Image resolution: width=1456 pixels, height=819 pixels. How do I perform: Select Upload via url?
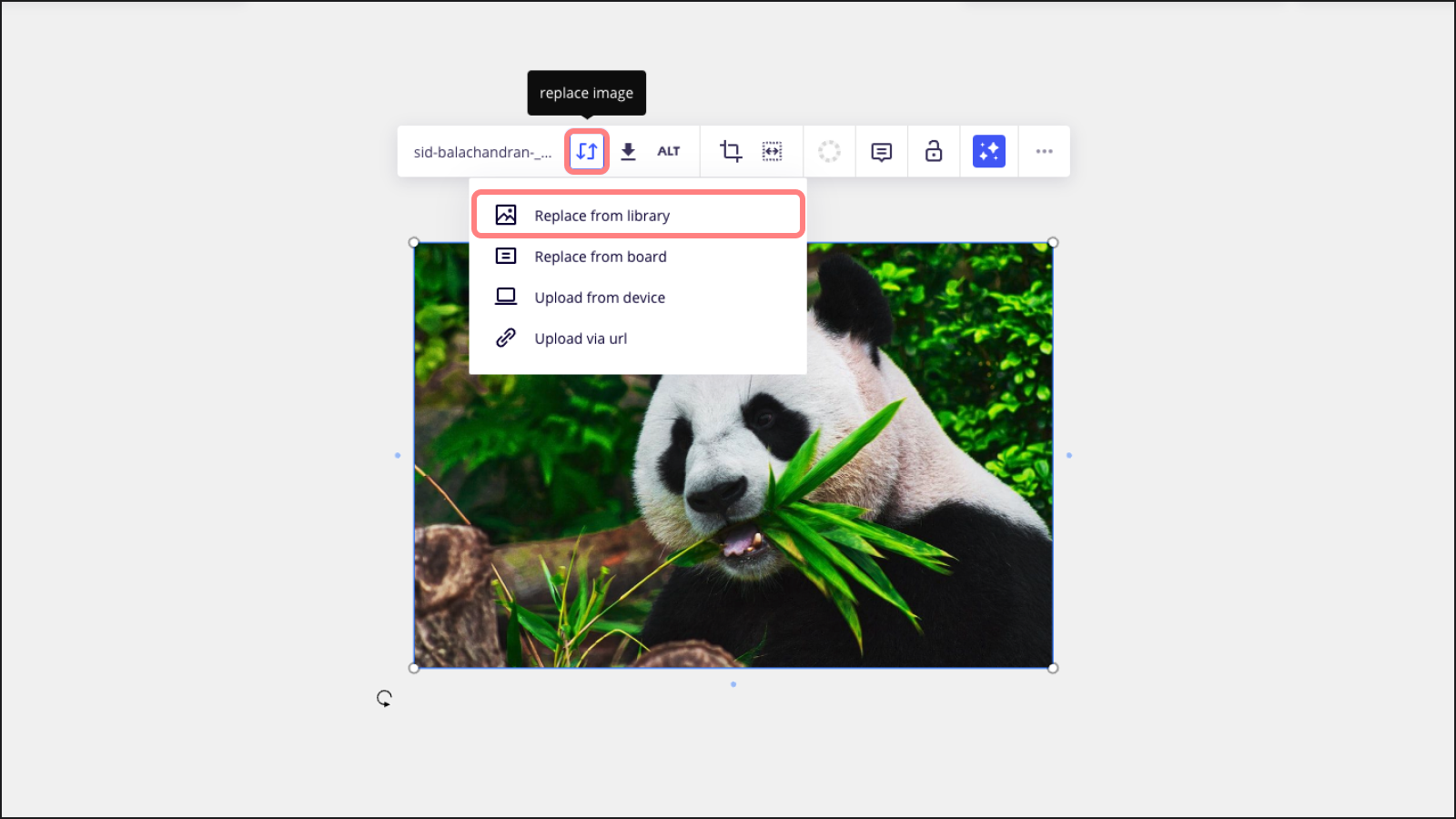(581, 339)
